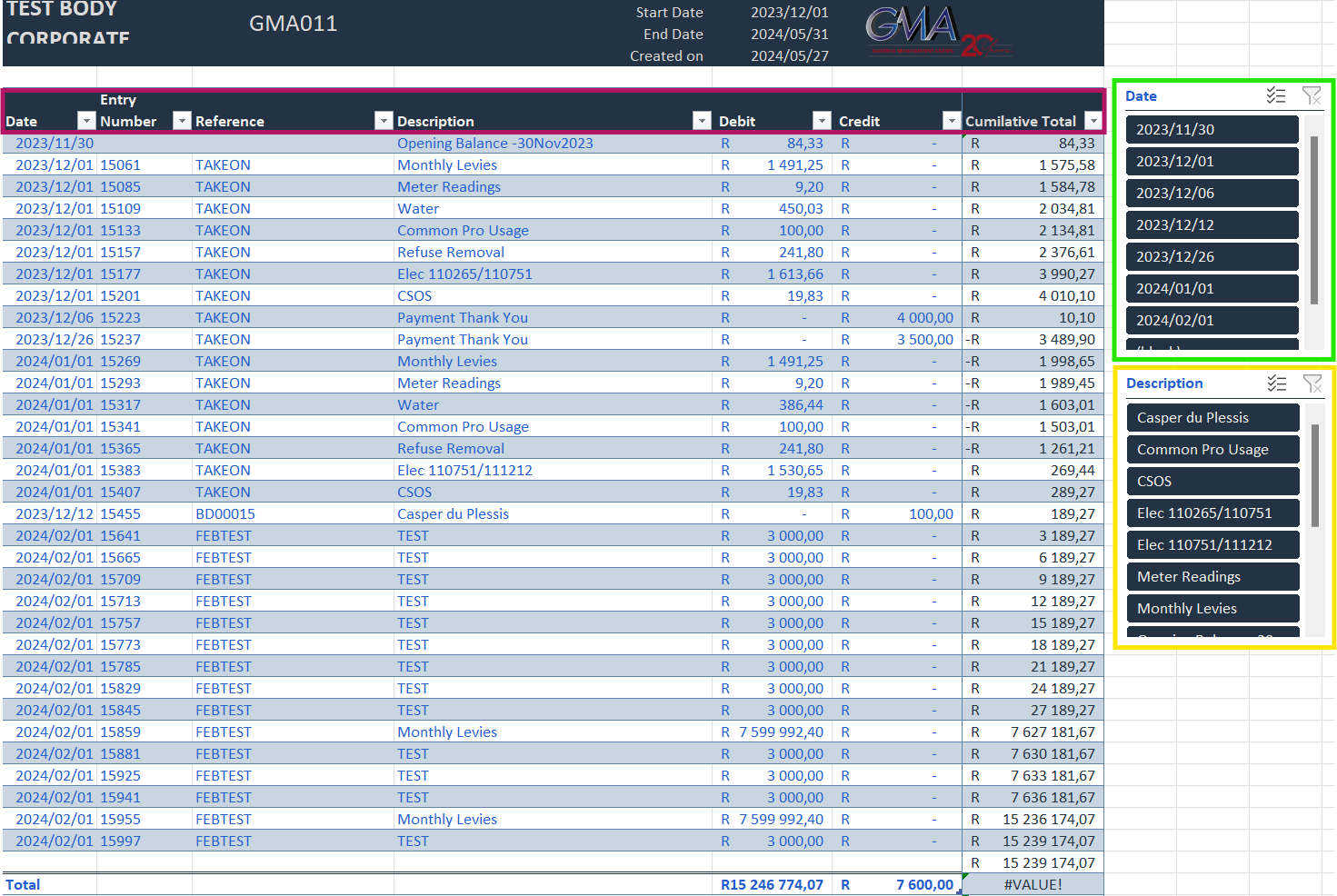
Task: Open the Entry Number column filter dropdown
Action: click(x=182, y=121)
